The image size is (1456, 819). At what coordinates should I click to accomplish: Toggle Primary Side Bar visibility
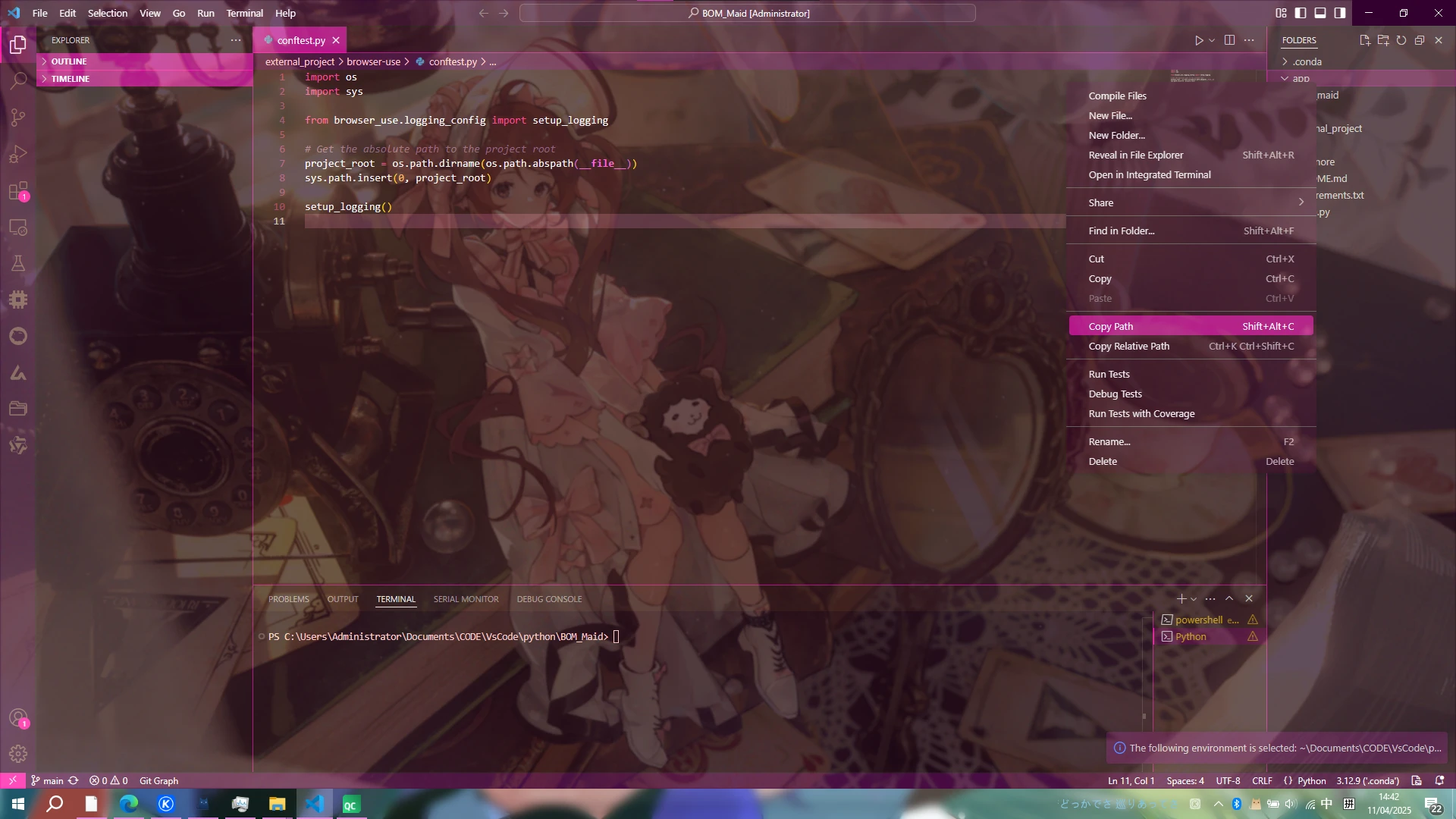1301,13
